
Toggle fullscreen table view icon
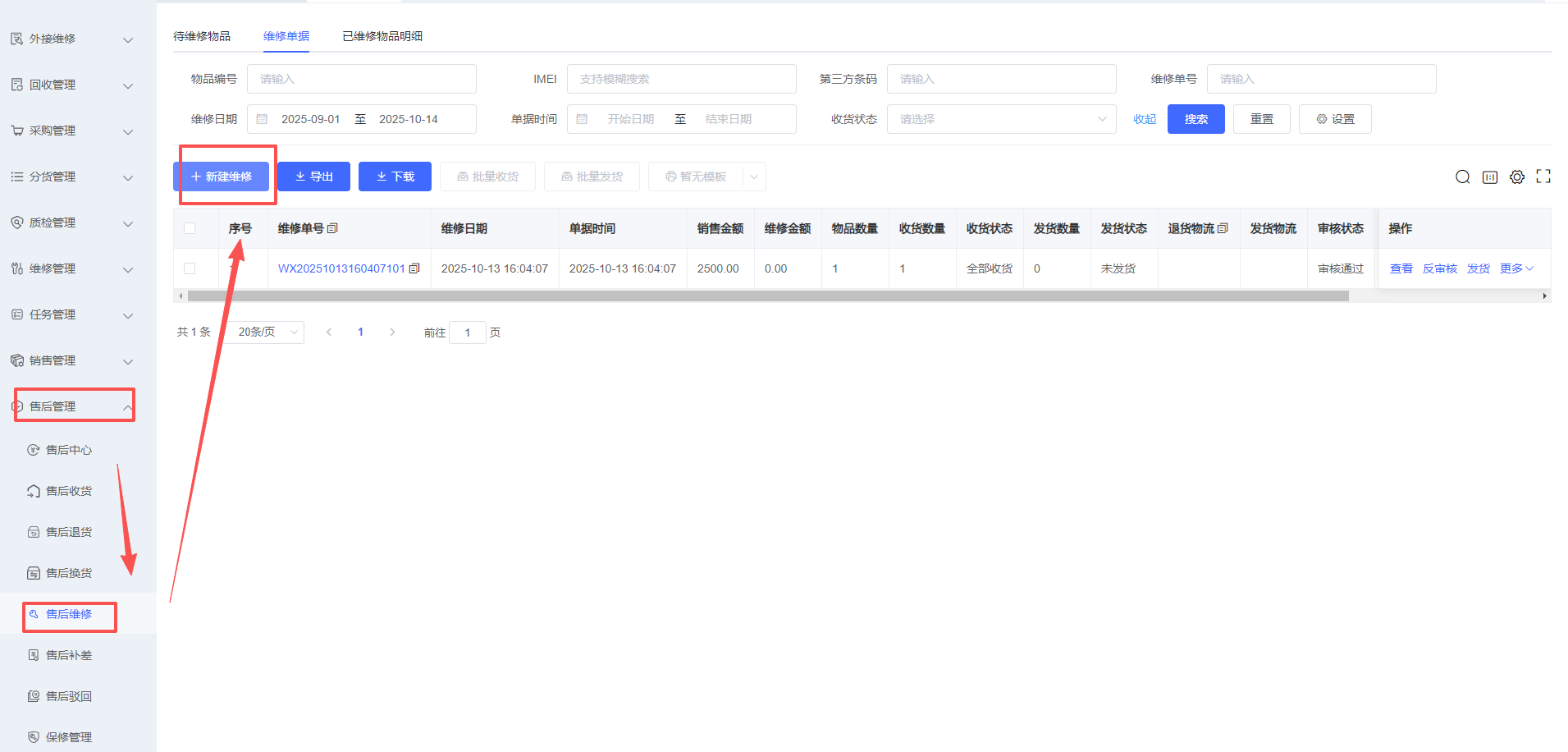(1543, 177)
